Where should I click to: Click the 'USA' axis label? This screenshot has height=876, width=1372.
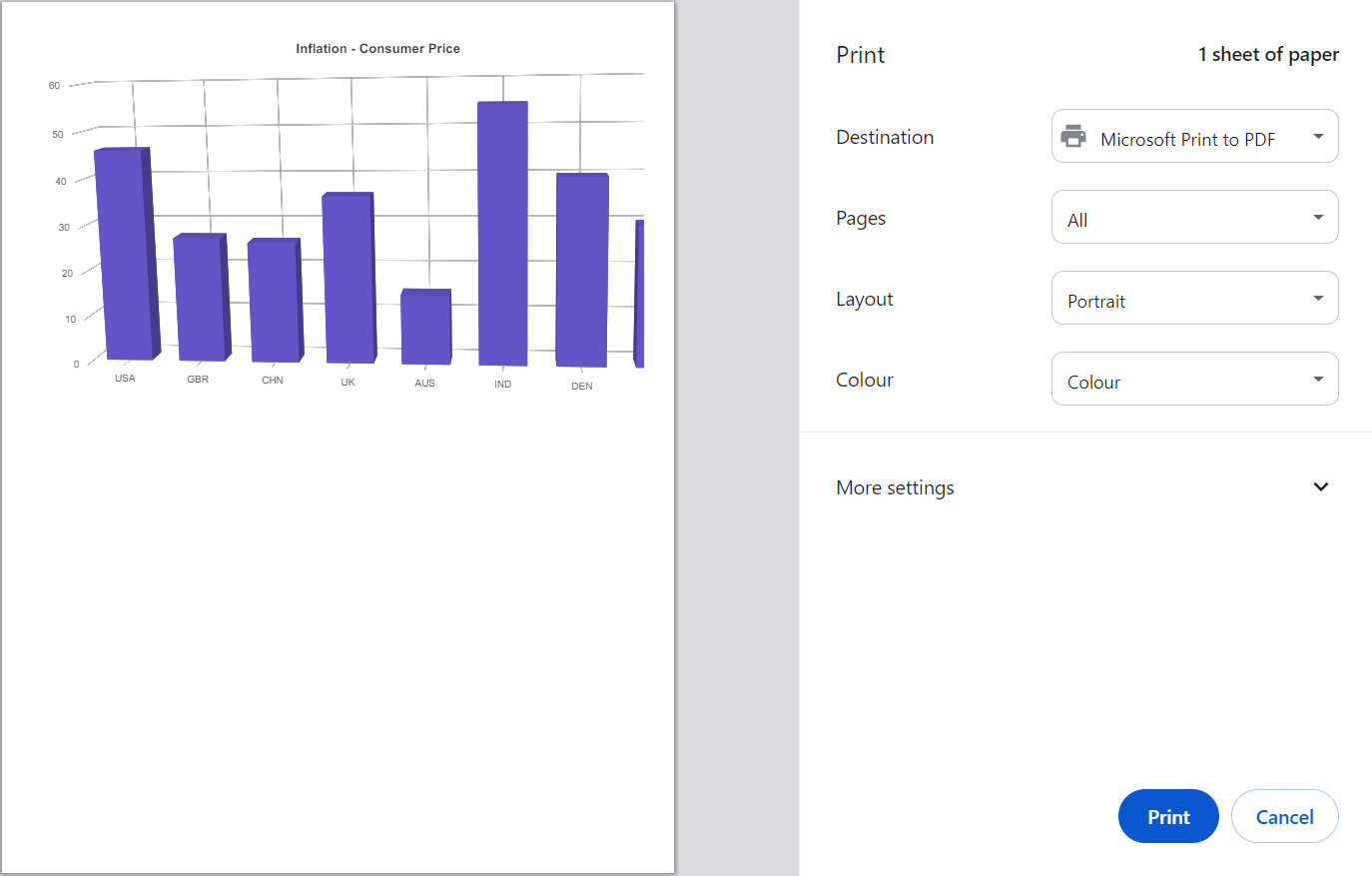click(x=125, y=379)
